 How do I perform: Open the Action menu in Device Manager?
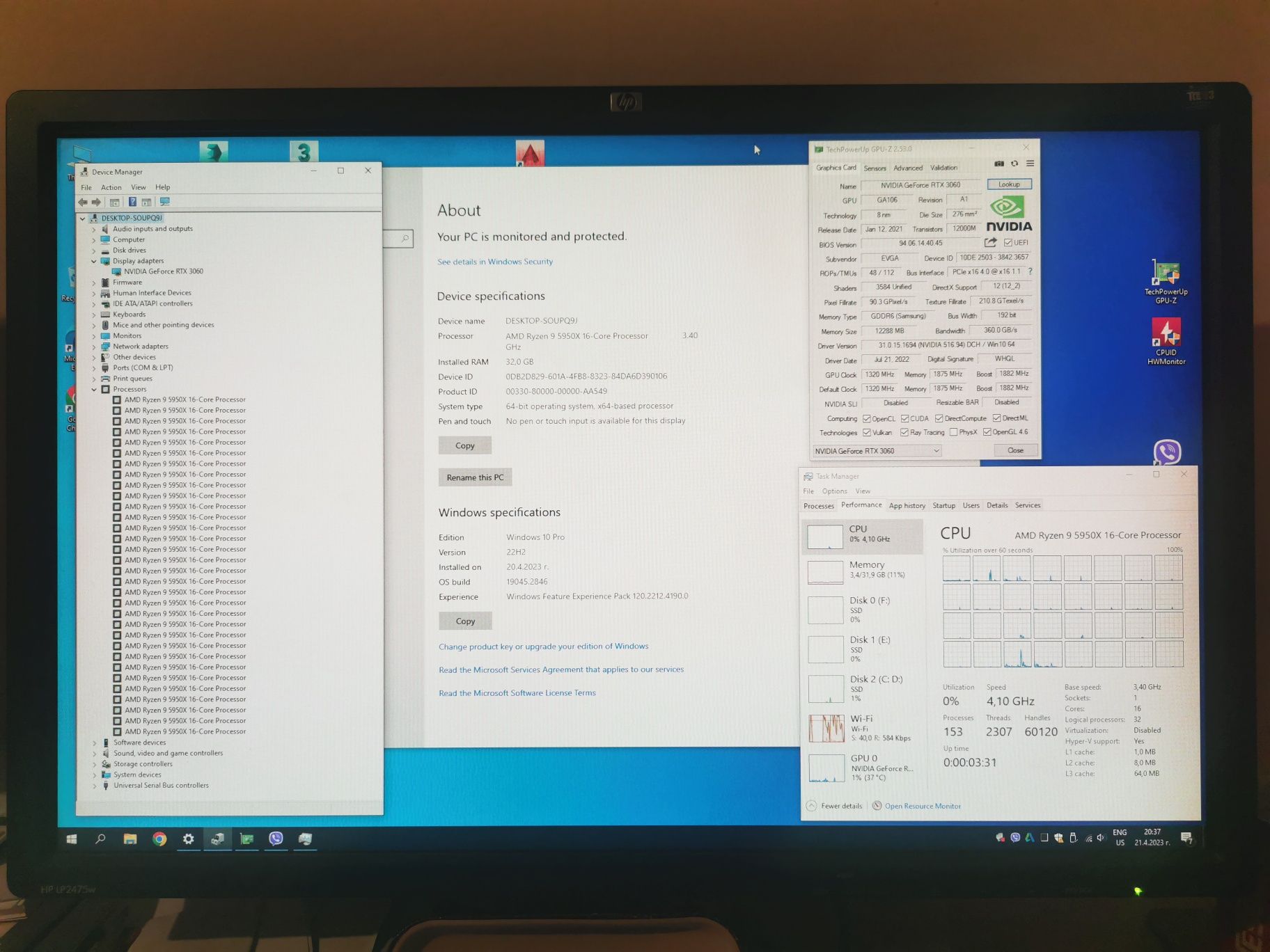pos(111,188)
